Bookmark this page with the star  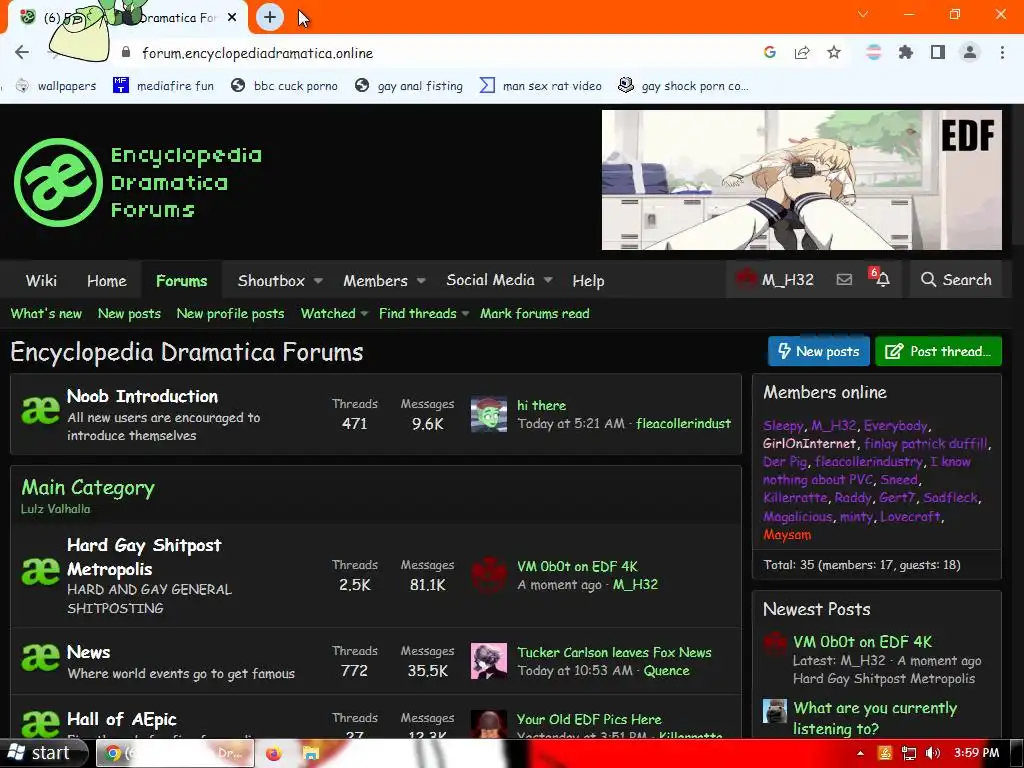coord(834,52)
